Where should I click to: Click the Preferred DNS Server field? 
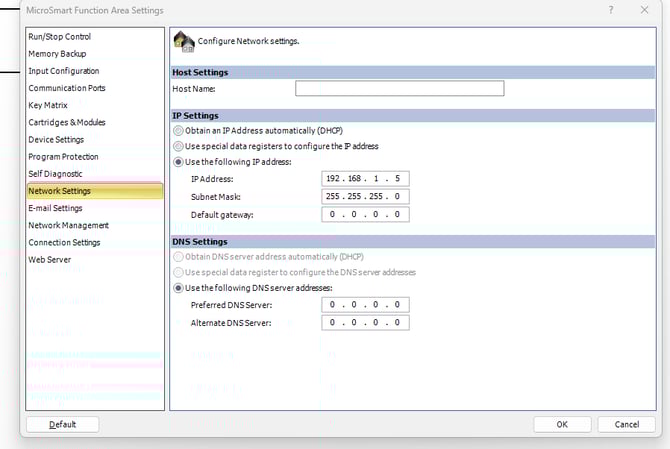pos(365,305)
